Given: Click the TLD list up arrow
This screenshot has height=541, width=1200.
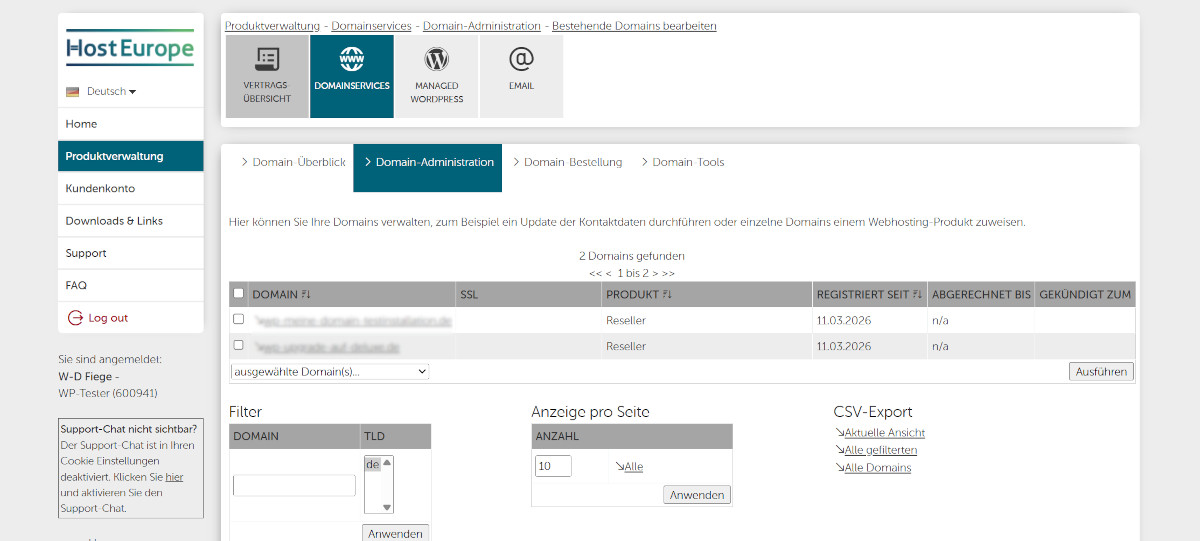Looking at the screenshot, I should point(388,463).
